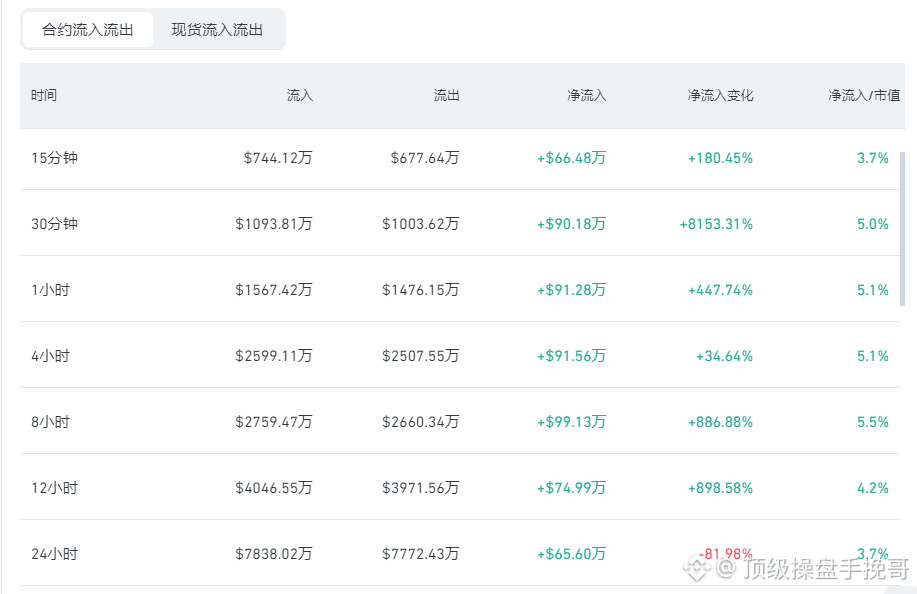Click the watermark logo icon near 顶级操盘手挽哥
917x594 pixels.
coord(697,568)
